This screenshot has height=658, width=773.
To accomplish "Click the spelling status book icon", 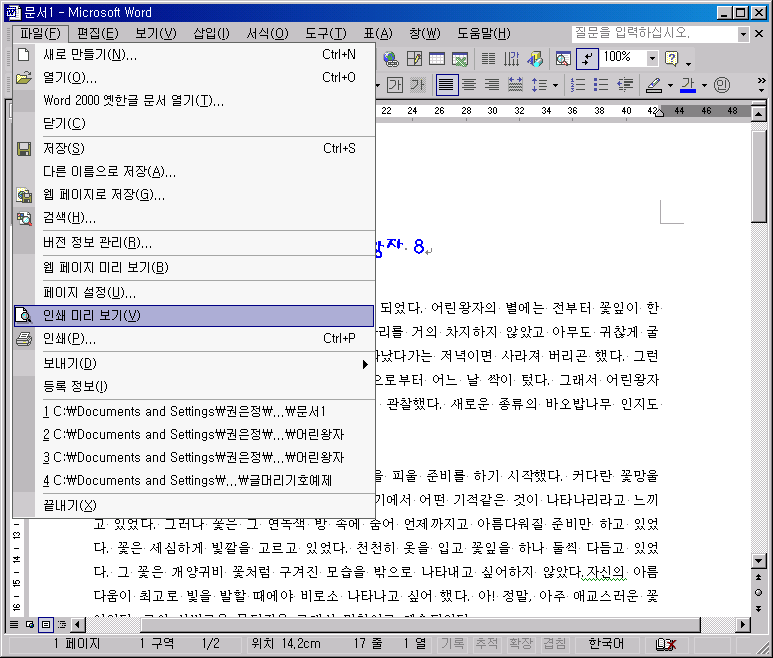I will pos(665,644).
